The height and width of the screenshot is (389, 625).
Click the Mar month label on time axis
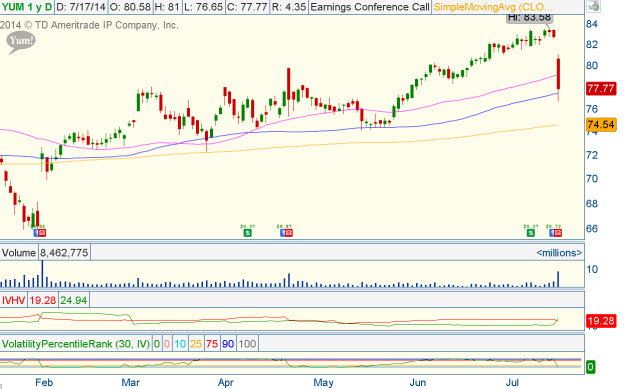click(x=131, y=383)
